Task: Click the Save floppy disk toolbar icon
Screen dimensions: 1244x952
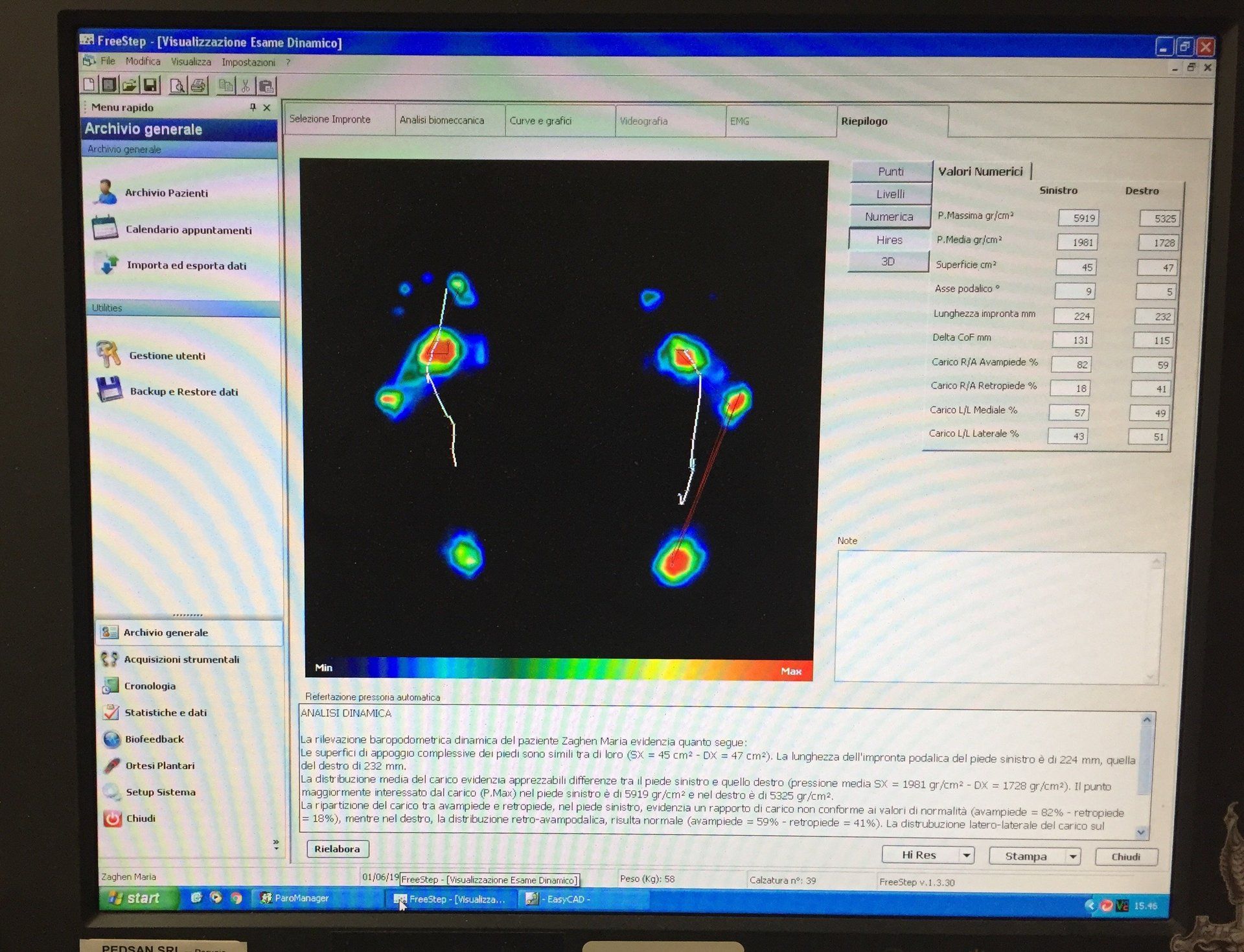Action: point(150,85)
